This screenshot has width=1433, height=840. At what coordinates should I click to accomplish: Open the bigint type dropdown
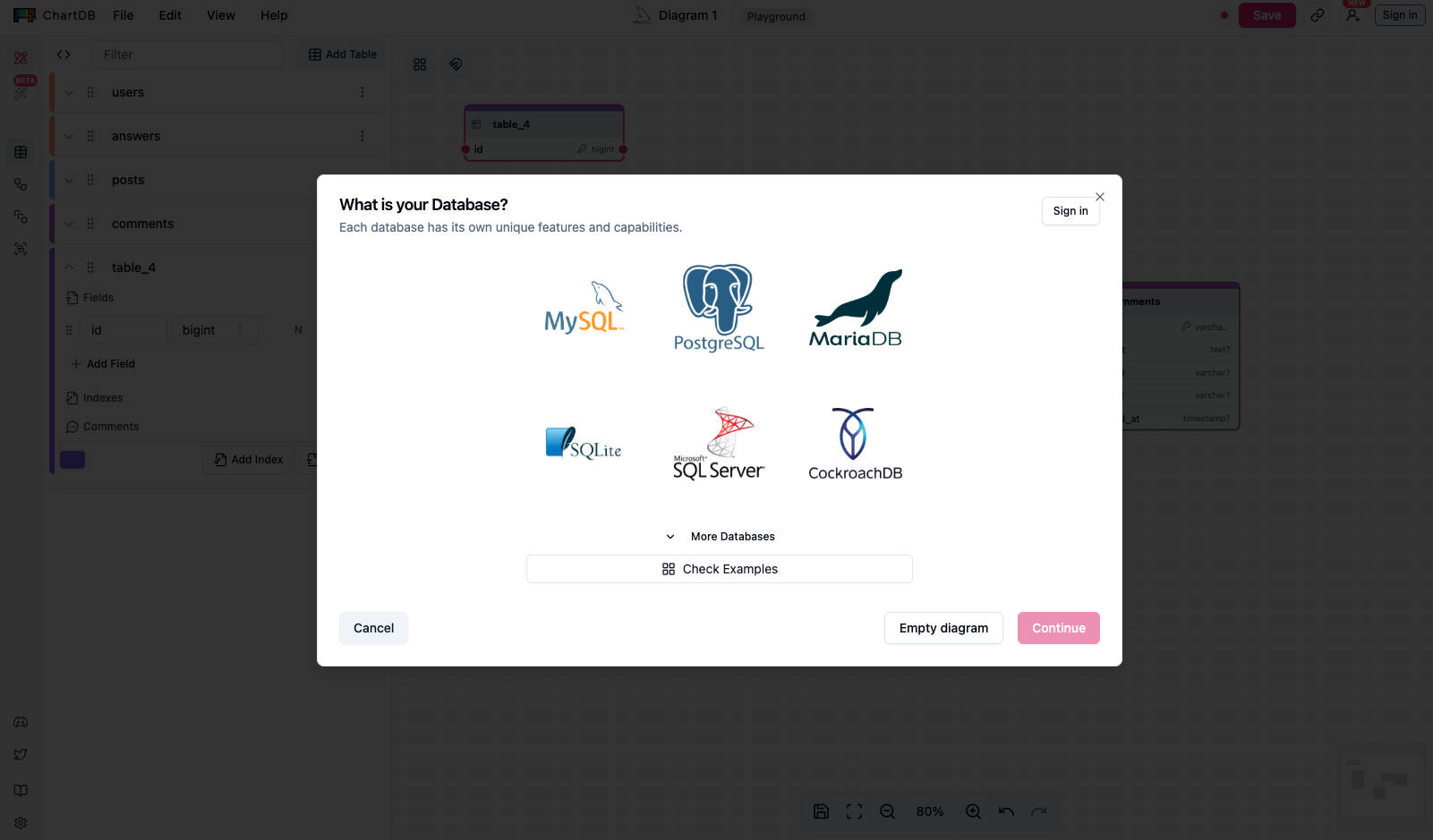pos(215,330)
